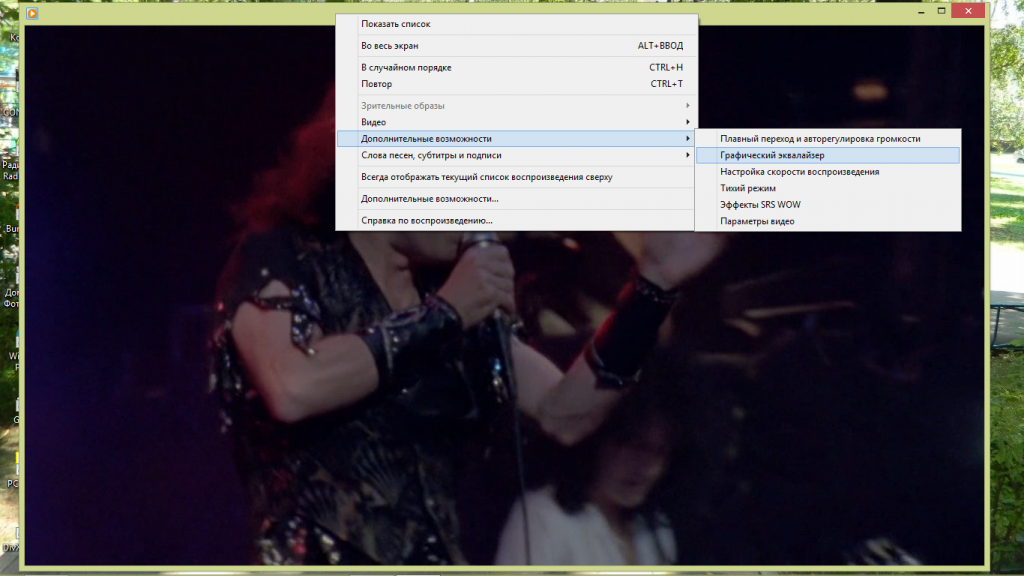The height and width of the screenshot is (576, 1024).
Task: Turn on "Повтор" repeat option
Action: 515,84
